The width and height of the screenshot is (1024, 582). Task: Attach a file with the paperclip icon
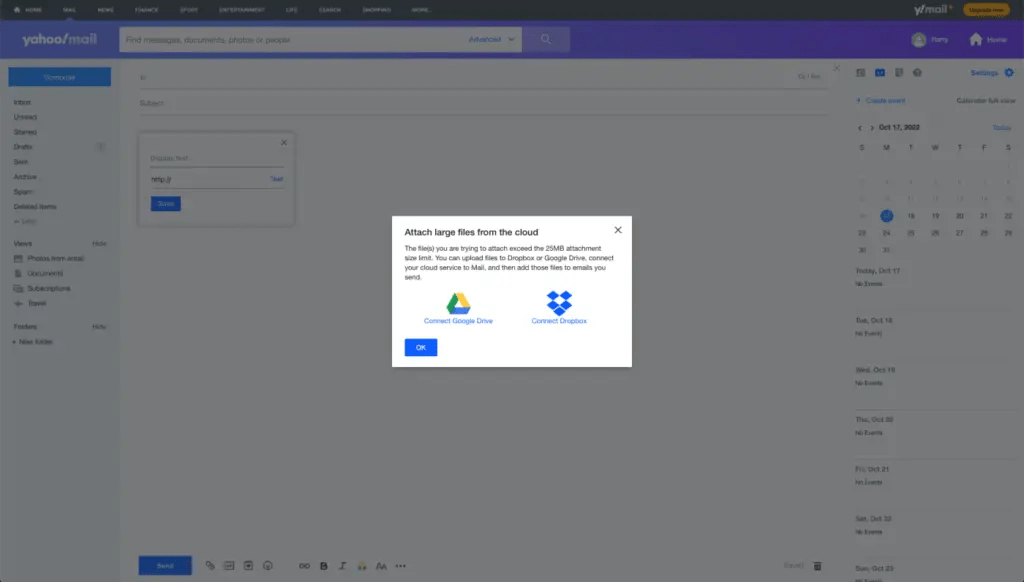(x=210, y=565)
